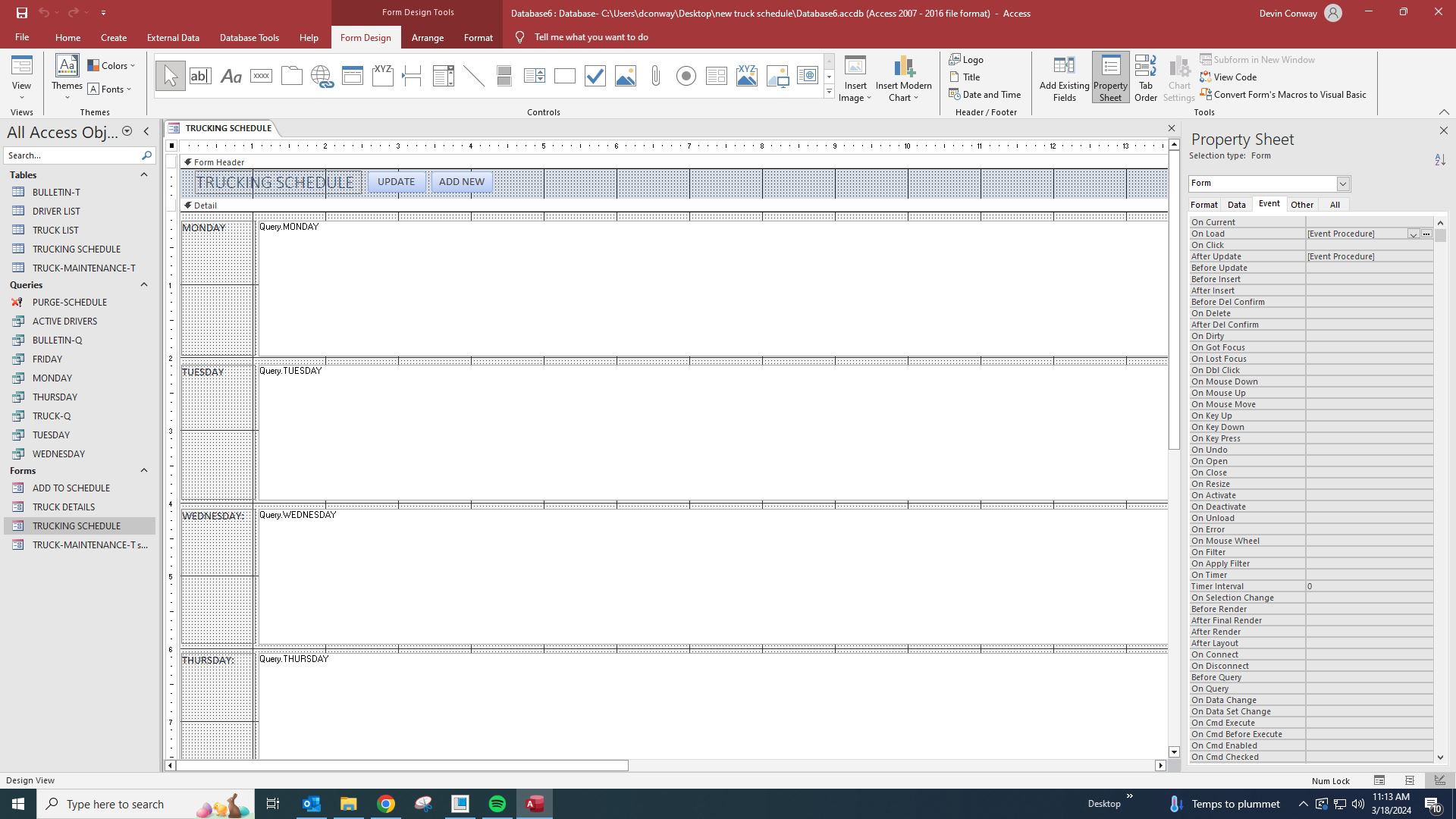Select the Tab Control tool
Viewport: 1456px width, 819px height.
[x=291, y=76]
